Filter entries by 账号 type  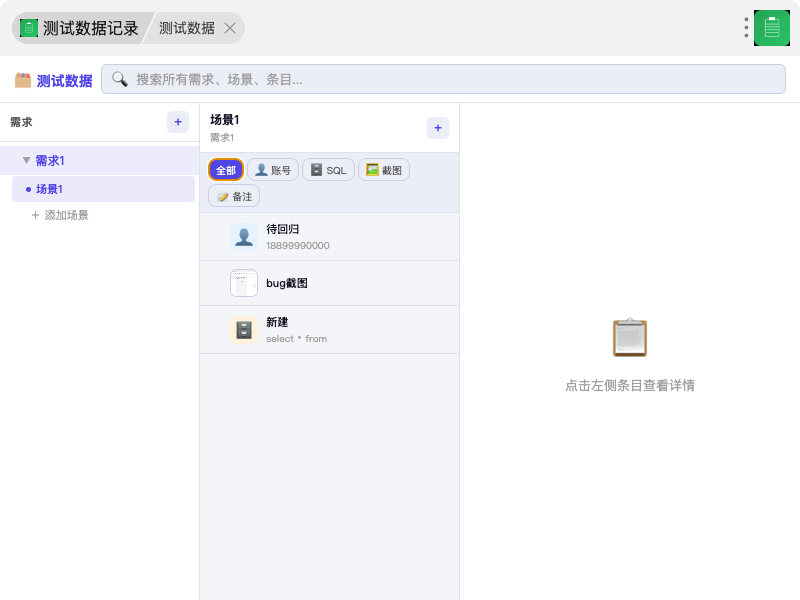[x=273, y=170]
